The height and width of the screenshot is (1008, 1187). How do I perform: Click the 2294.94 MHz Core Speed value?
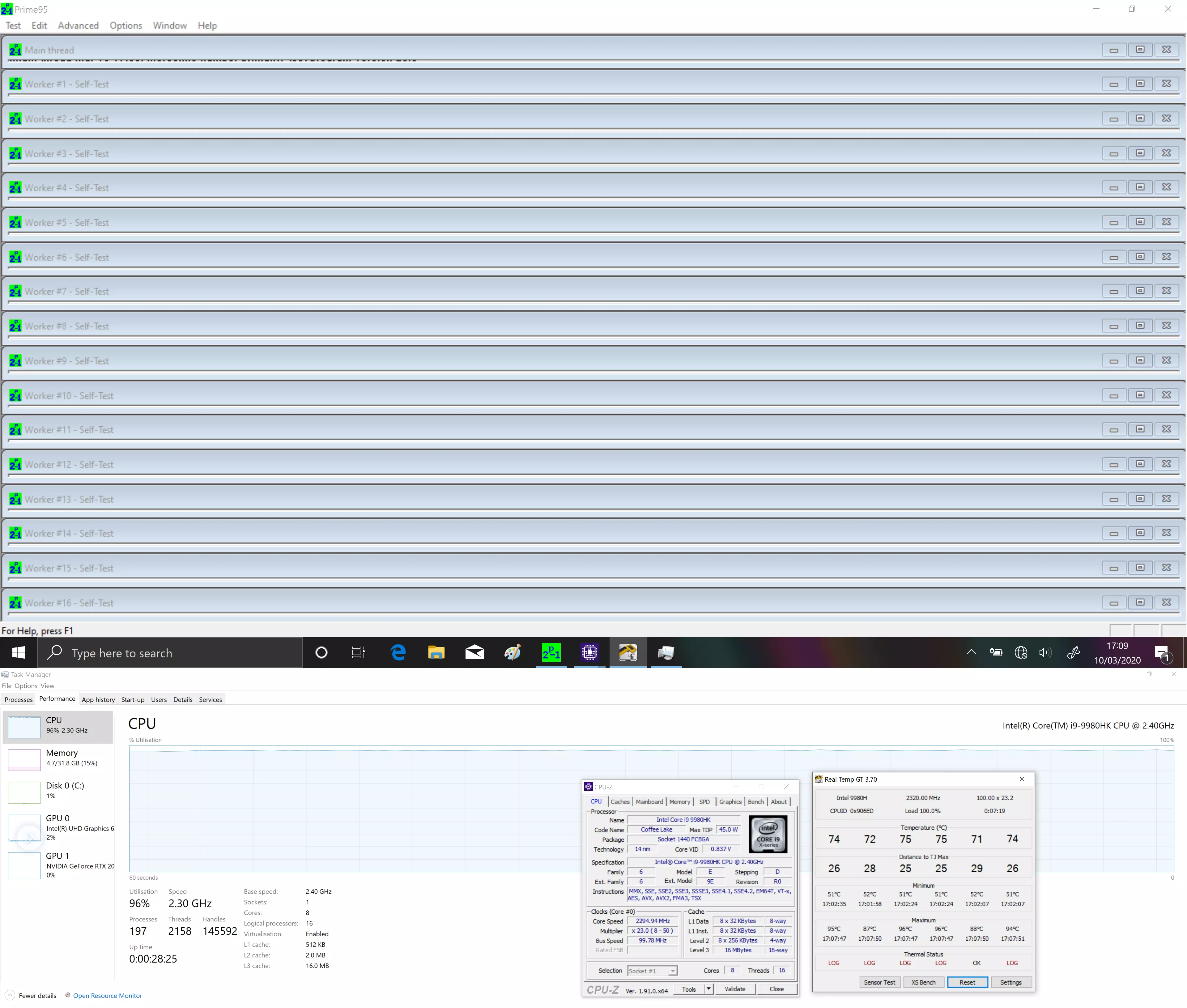[653, 921]
